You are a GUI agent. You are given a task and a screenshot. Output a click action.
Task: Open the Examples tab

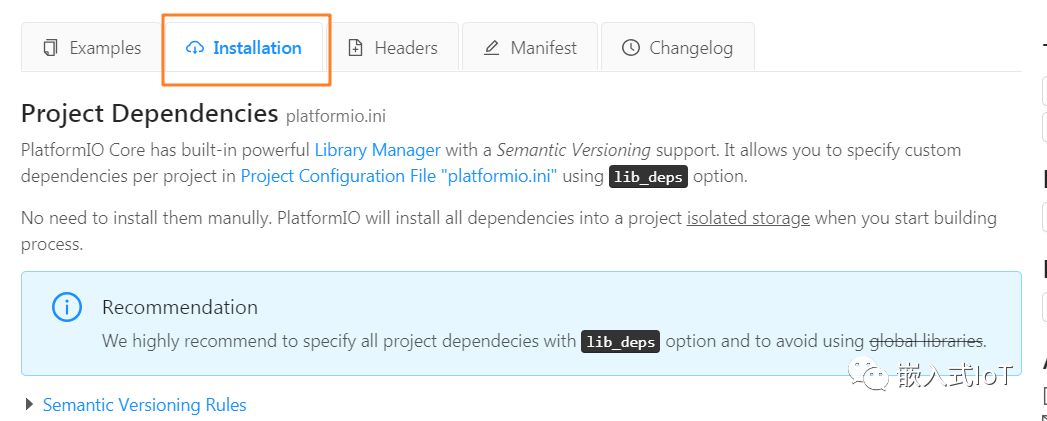tap(105, 48)
